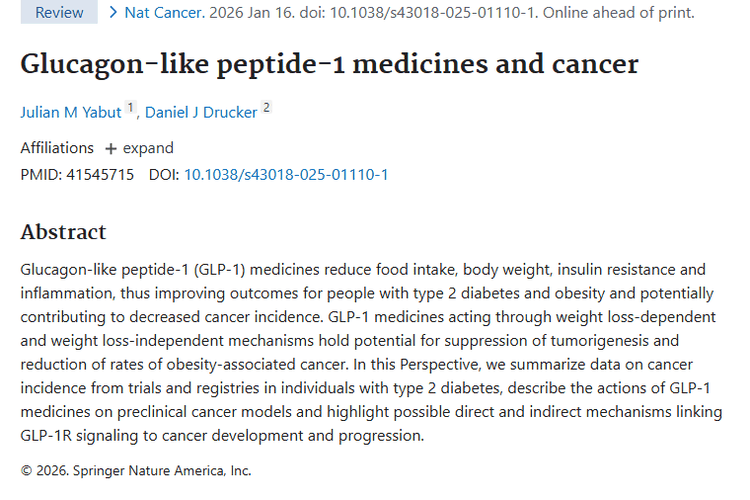This screenshot has height=500, width=750.
Task: Open affiliation superscript 2 after Drucker
Action: point(267,108)
